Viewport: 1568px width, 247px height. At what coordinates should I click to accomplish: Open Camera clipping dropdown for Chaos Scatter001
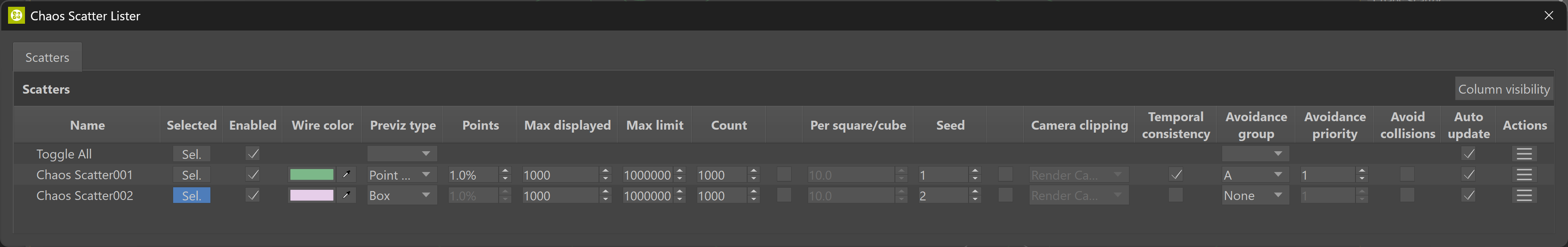coord(1079,175)
